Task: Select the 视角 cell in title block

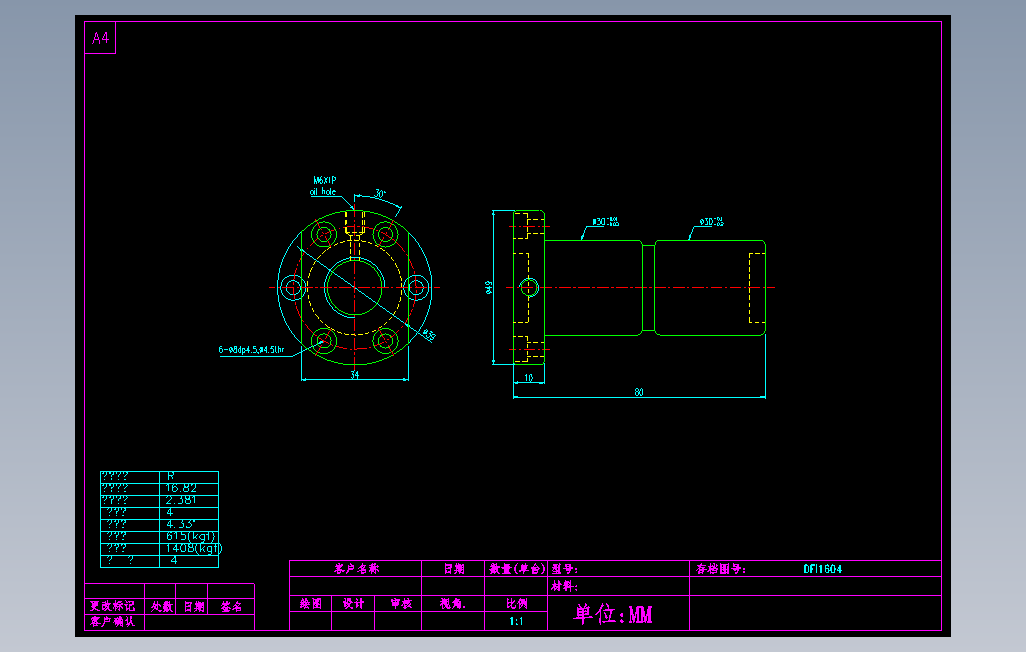Action: (452, 604)
